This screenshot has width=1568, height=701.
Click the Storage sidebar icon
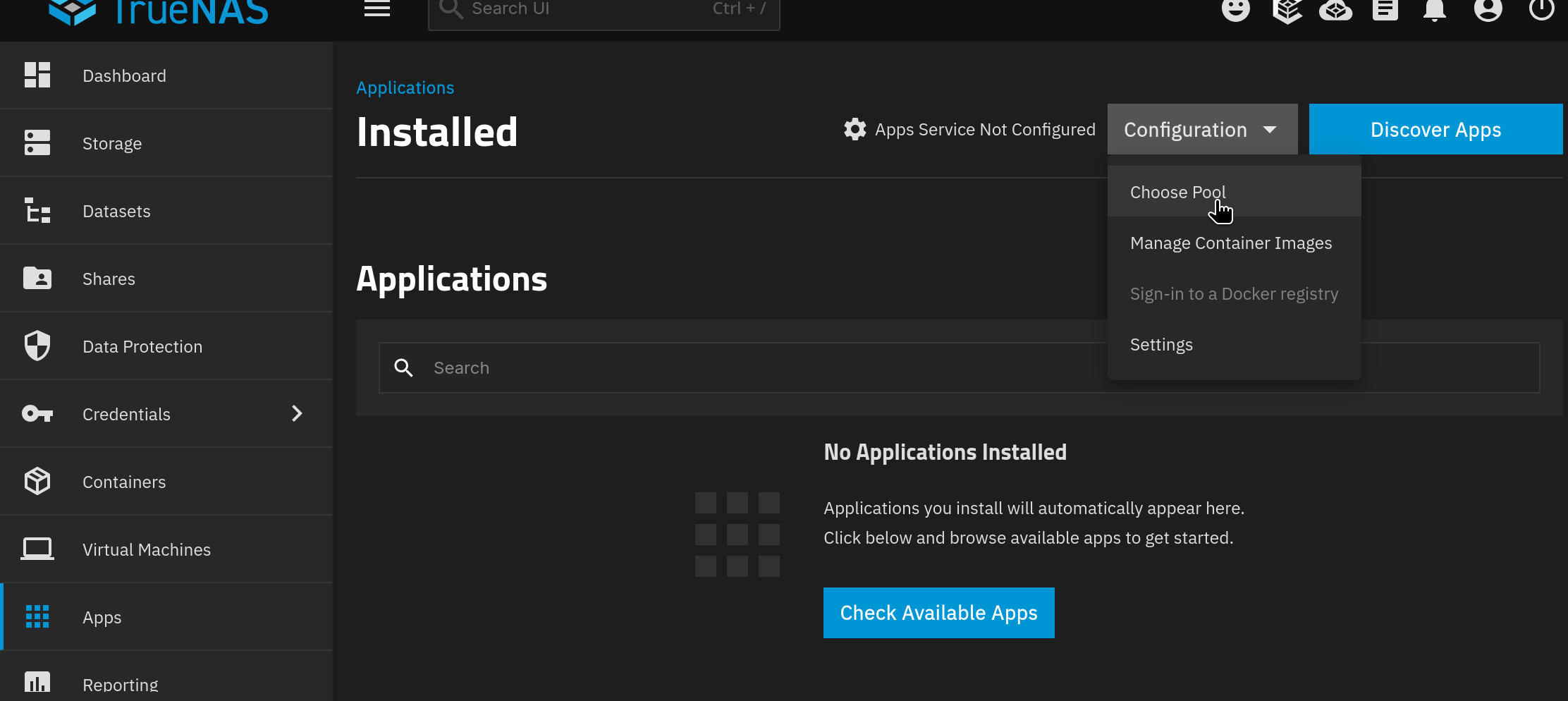pyautogui.click(x=37, y=142)
